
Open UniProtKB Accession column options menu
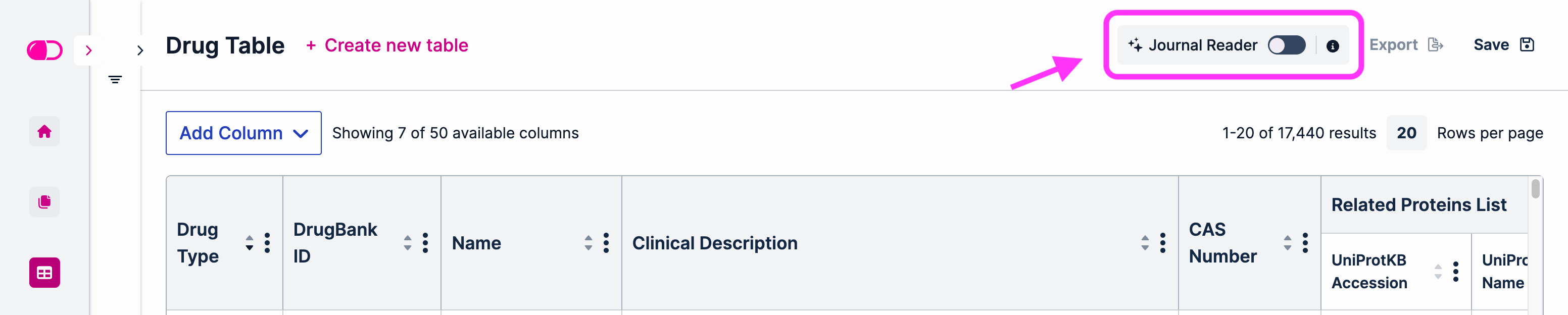1455,271
